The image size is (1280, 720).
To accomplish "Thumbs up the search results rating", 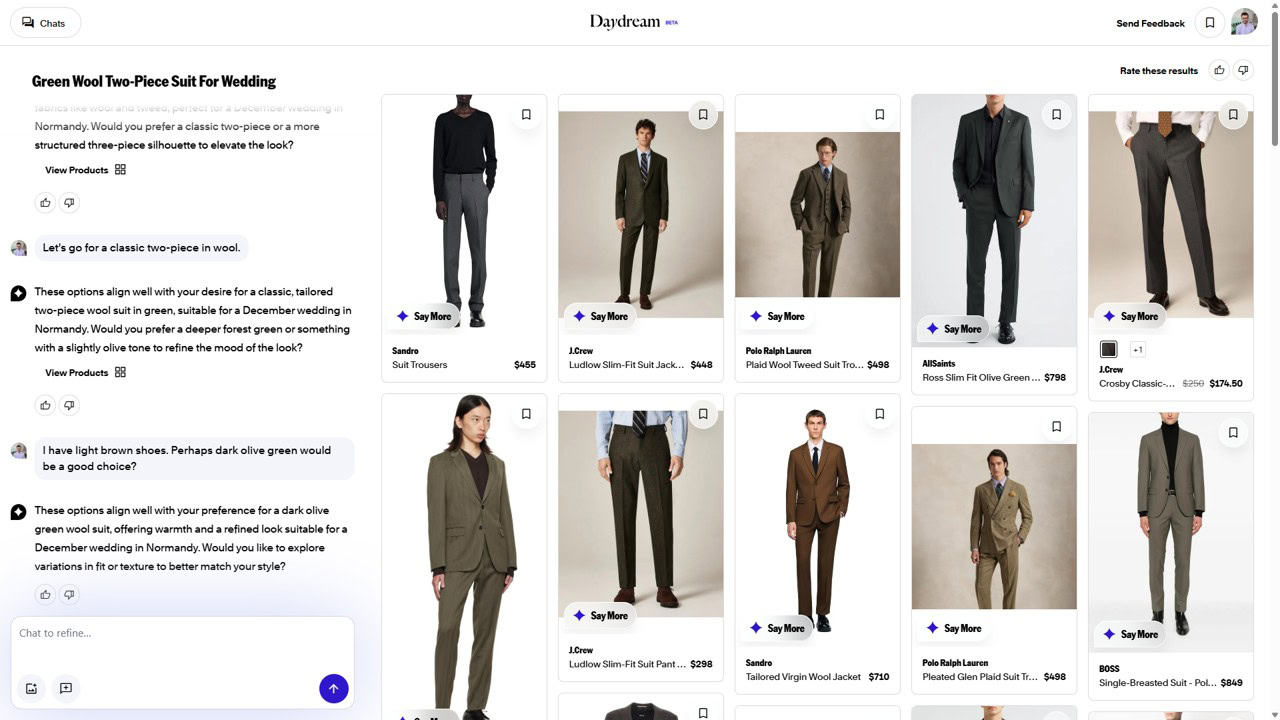I will click(x=1219, y=70).
